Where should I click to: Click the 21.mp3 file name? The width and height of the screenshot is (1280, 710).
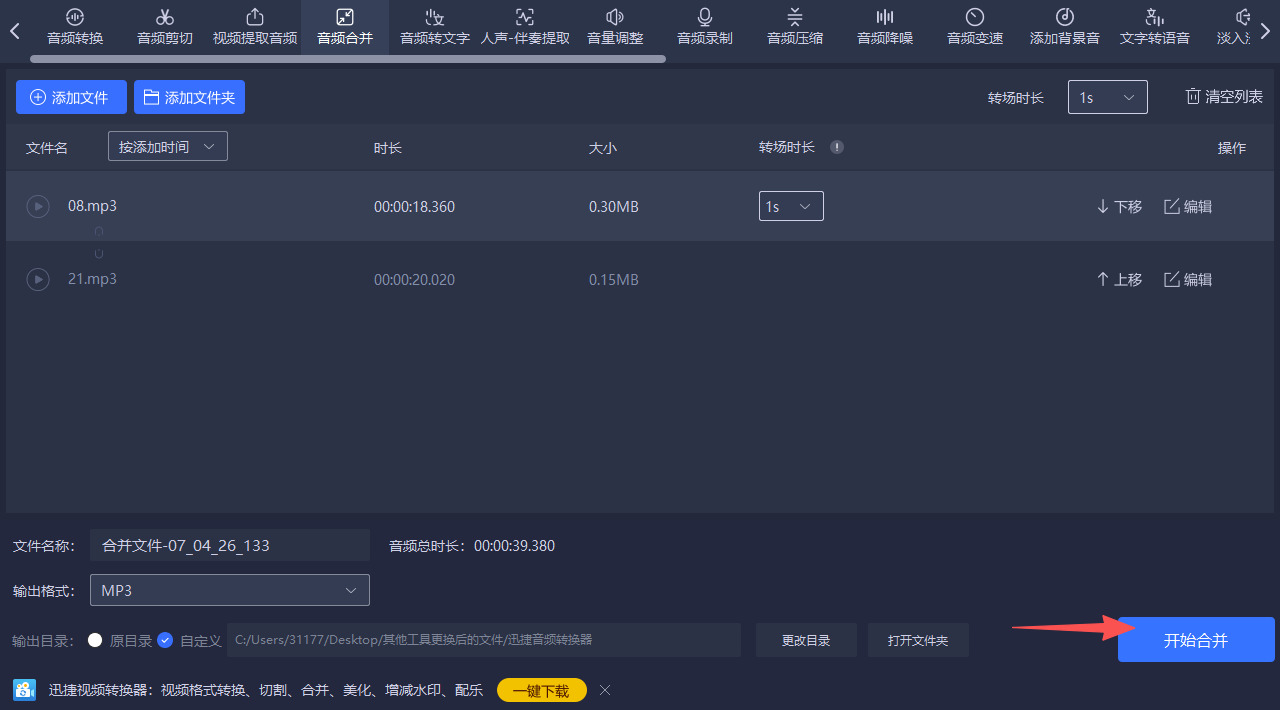pyautogui.click(x=92, y=279)
